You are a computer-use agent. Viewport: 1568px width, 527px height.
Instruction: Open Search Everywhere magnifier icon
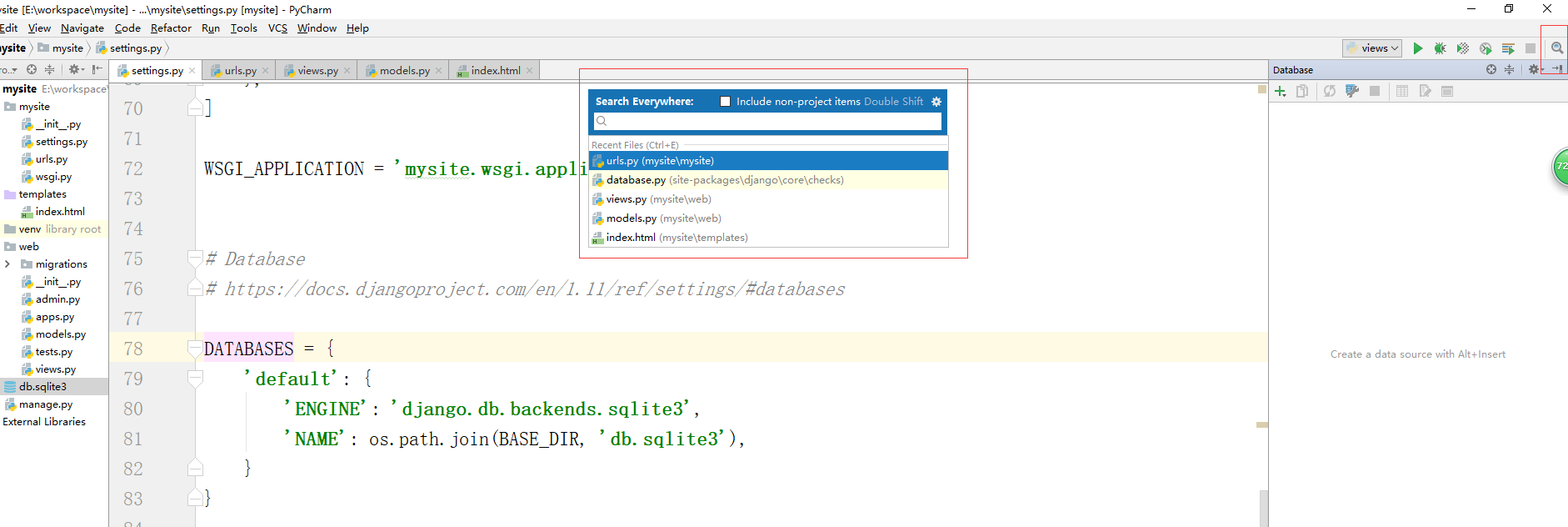pyautogui.click(x=1556, y=48)
